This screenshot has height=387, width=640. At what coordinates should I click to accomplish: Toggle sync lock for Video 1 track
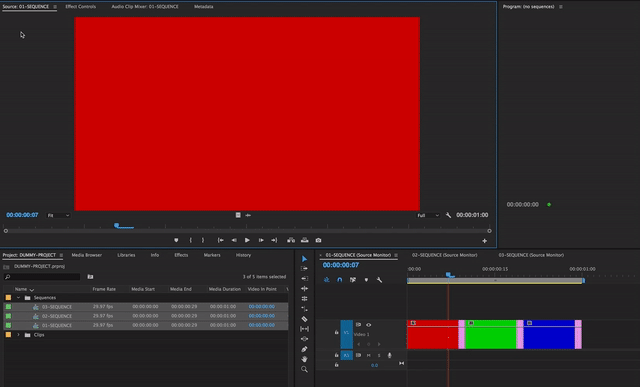[358, 325]
